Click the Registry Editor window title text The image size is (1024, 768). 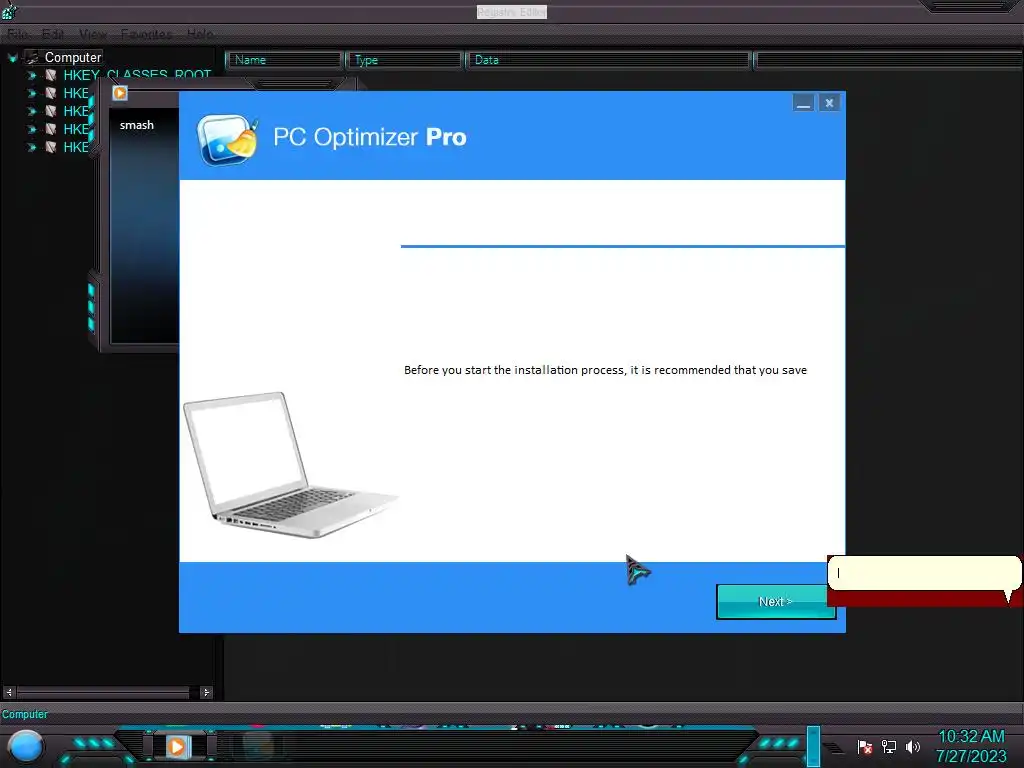pos(511,12)
